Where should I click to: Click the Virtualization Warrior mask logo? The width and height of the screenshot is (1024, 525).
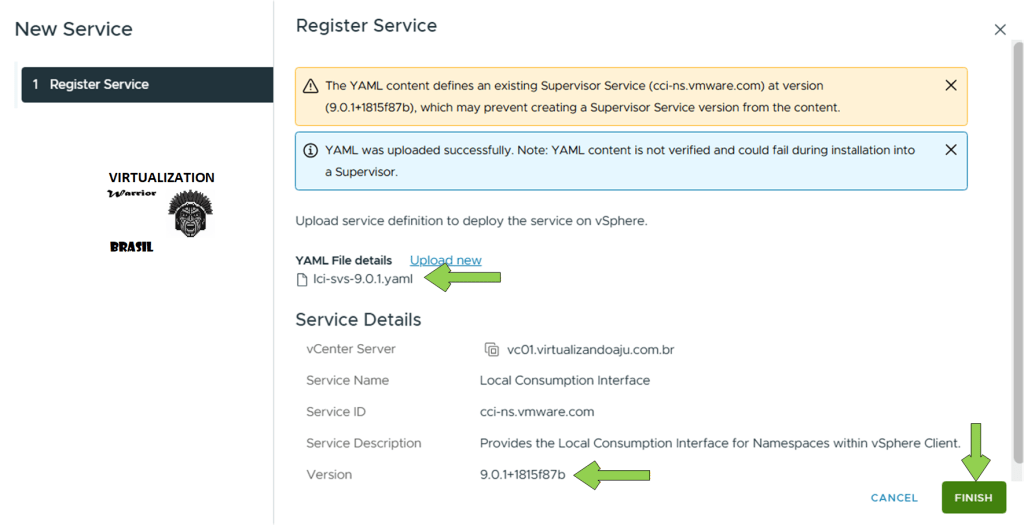(x=189, y=213)
